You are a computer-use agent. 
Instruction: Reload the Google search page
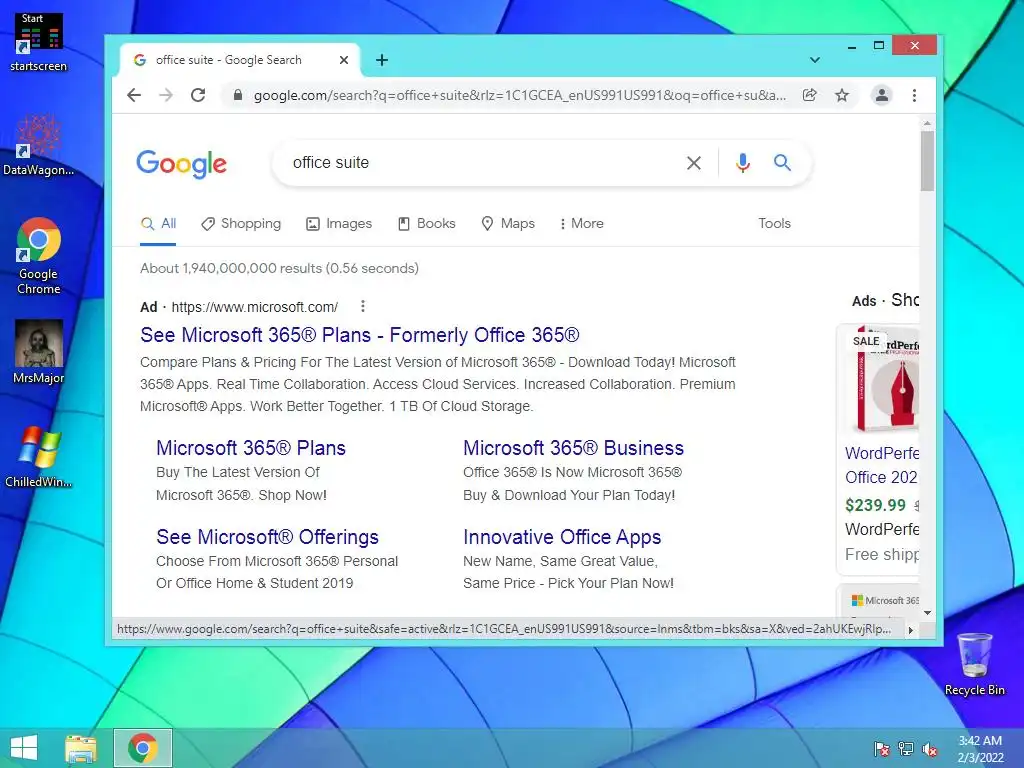(x=198, y=95)
